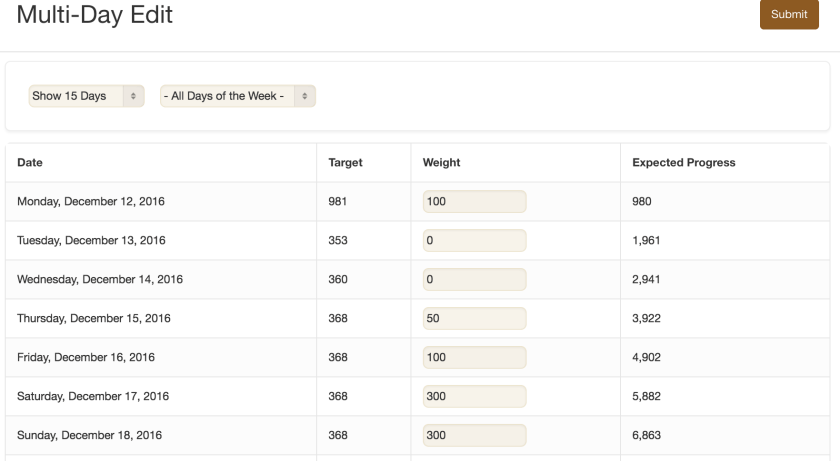Select the Wednesday, December 14 weight field
The image size is (840, 461).
pos(474,280)
